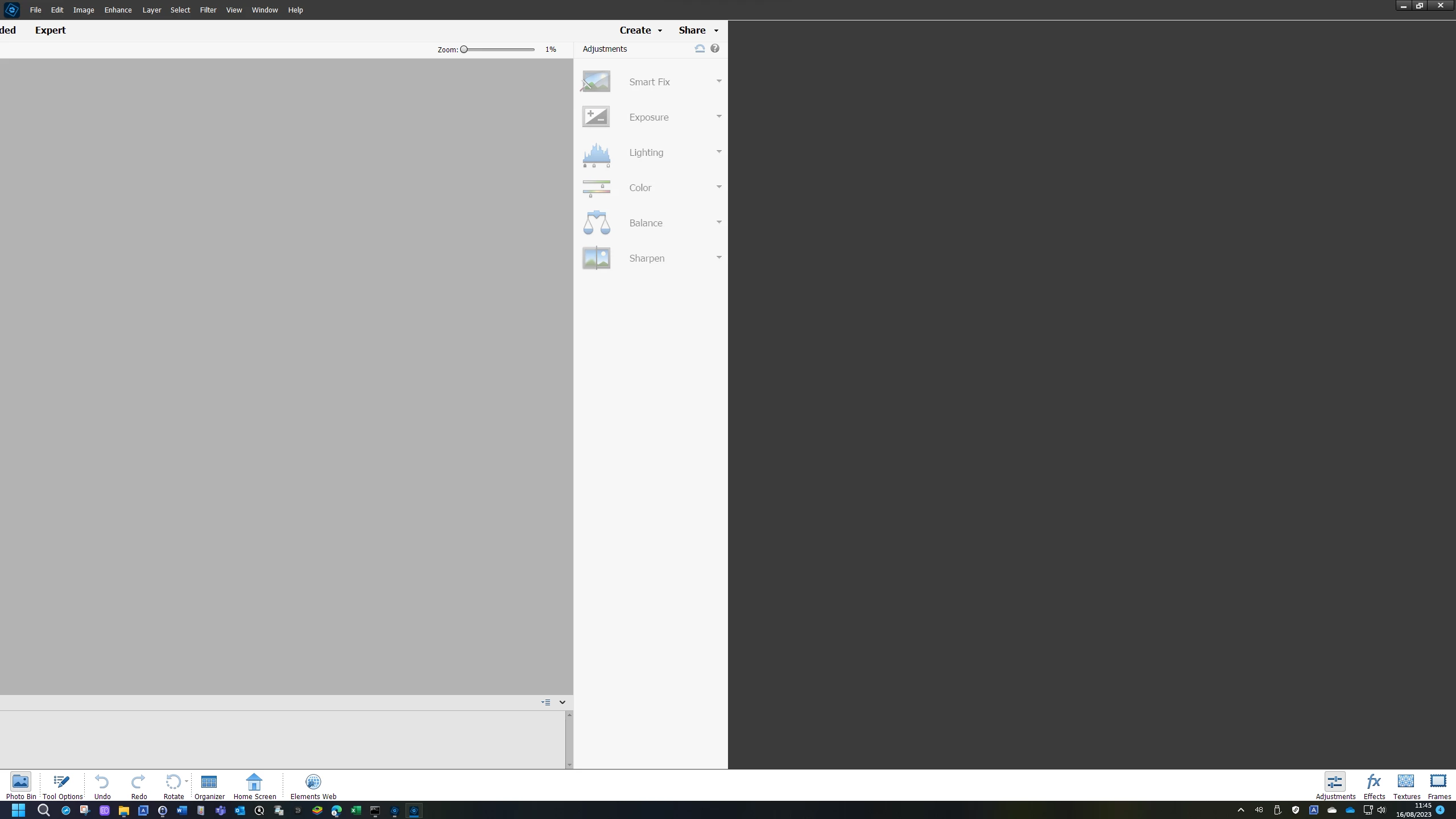Switch to the Expert mode tab

tap(50, 30)
